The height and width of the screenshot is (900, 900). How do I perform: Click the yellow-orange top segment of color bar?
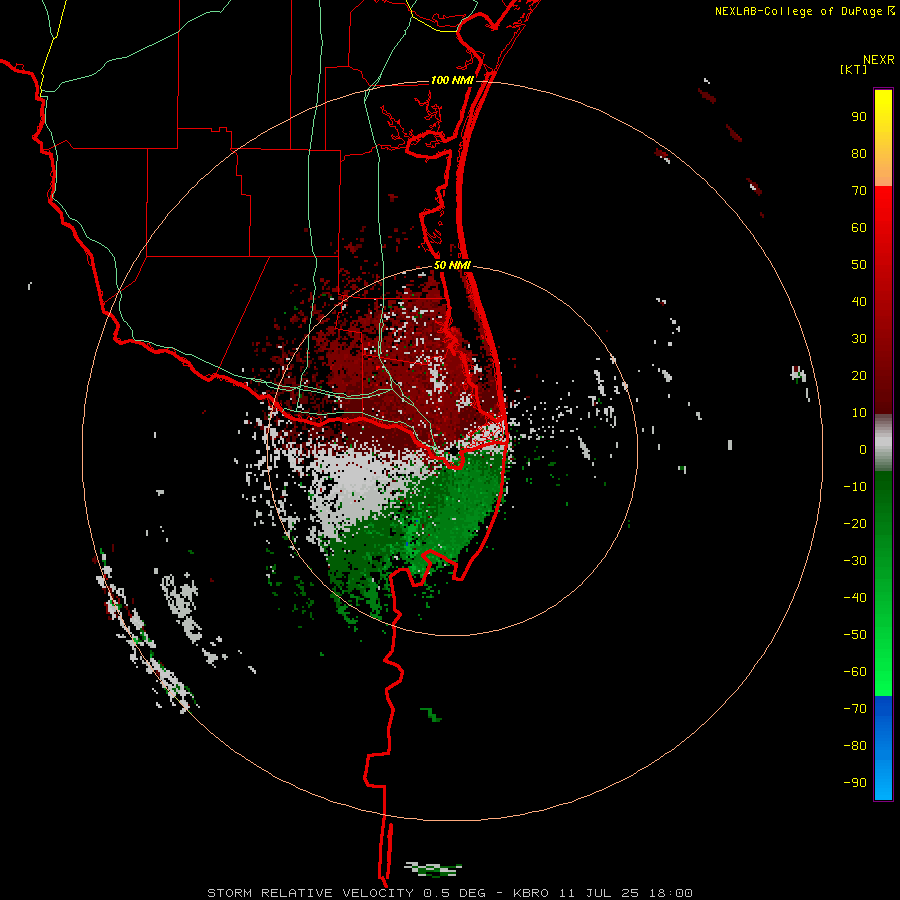point(883,138)
